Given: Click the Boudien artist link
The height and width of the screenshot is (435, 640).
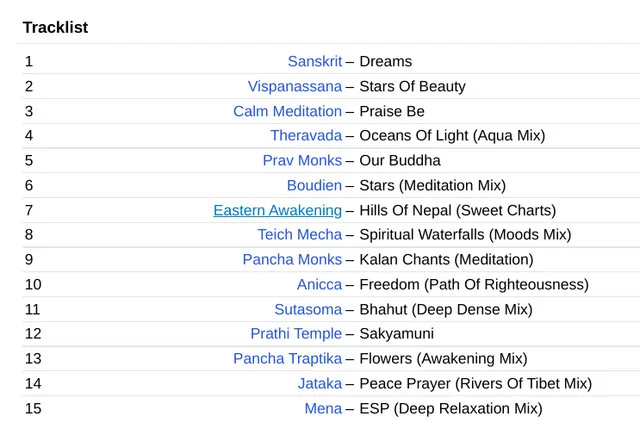Looking at the screenshot, I should pos(314,185).
